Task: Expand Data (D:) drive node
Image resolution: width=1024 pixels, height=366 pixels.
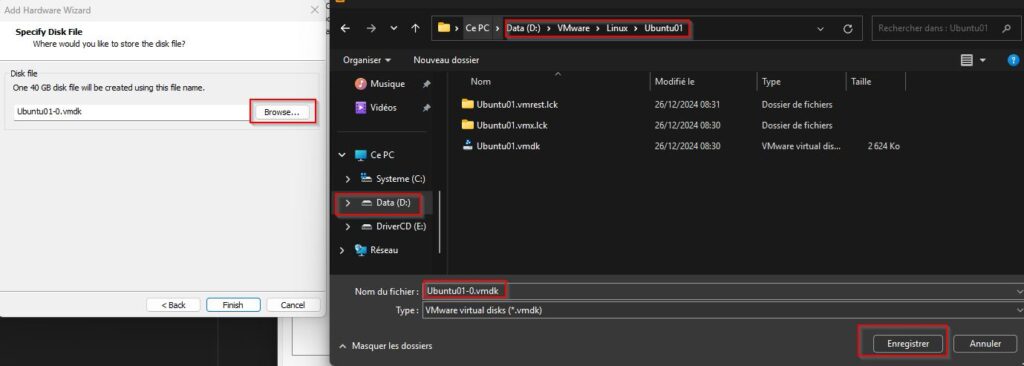Action: 347,203
